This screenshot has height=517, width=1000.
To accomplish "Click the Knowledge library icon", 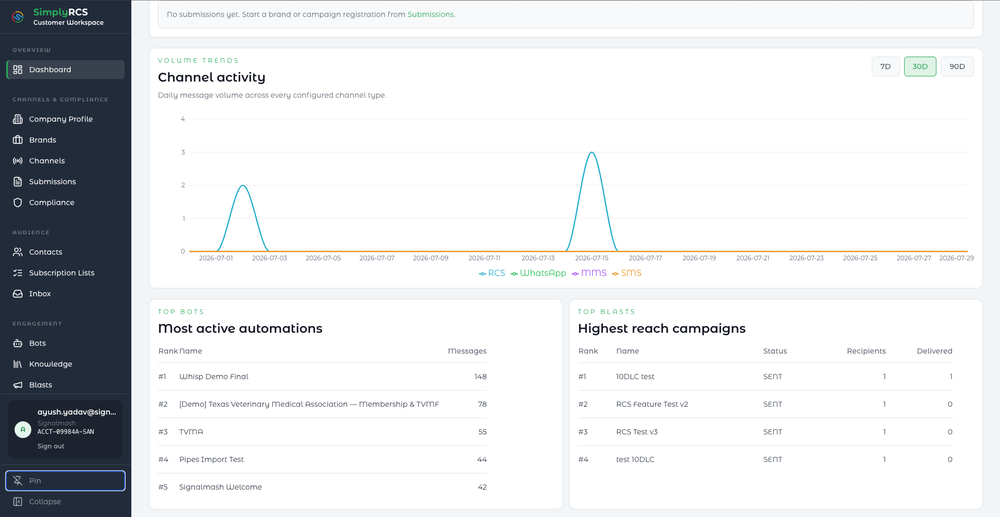I will pyautogui.click(x=18, y=364).
